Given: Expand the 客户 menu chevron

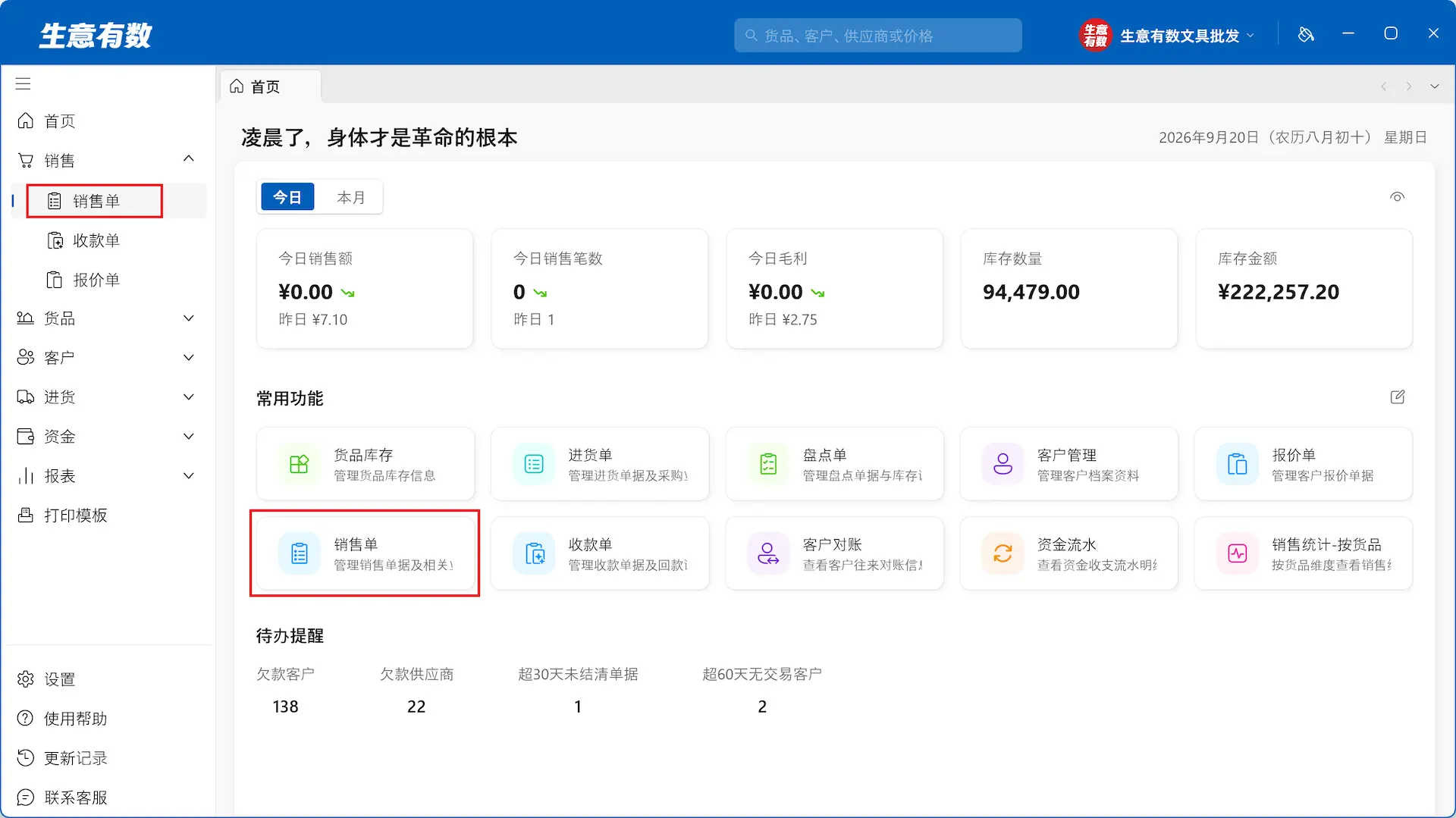Looking at the screenshot, I should pos(189,358).
